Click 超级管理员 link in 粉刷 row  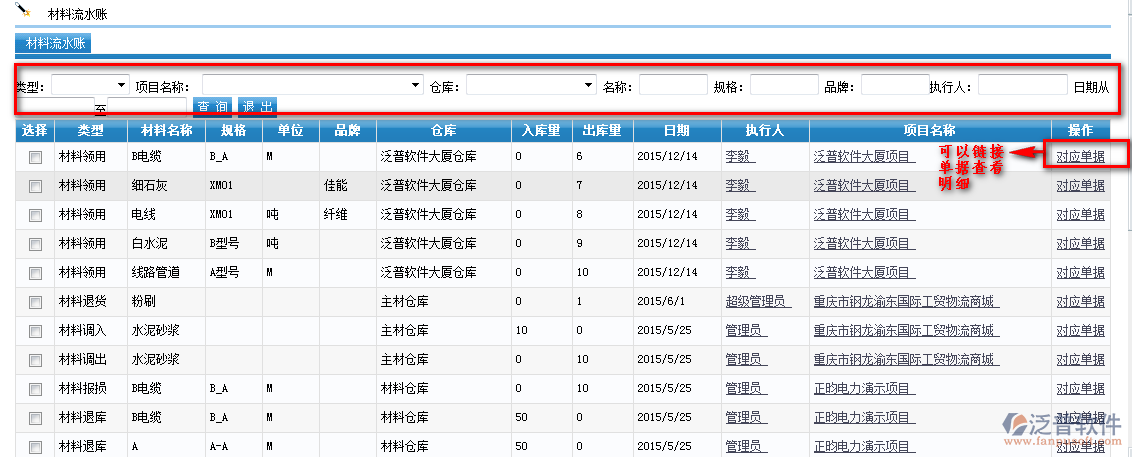(757, 302)
